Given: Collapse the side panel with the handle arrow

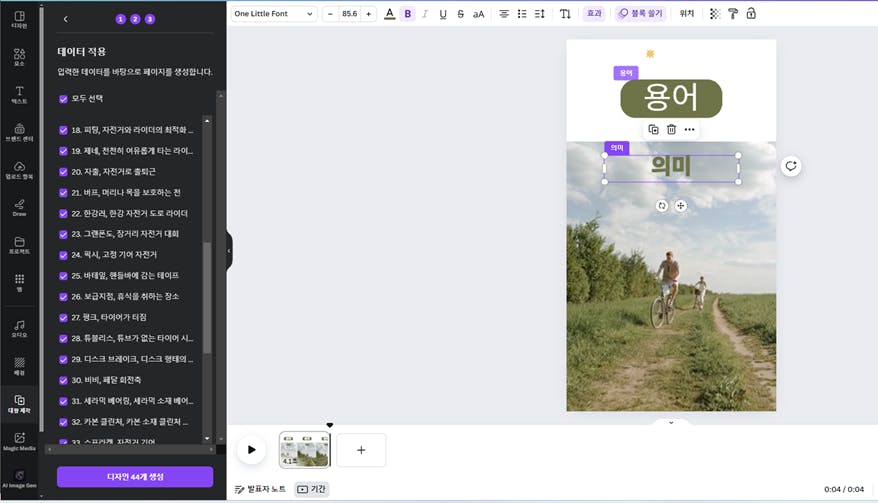Looking at the screenshot, I should point(229,251).
